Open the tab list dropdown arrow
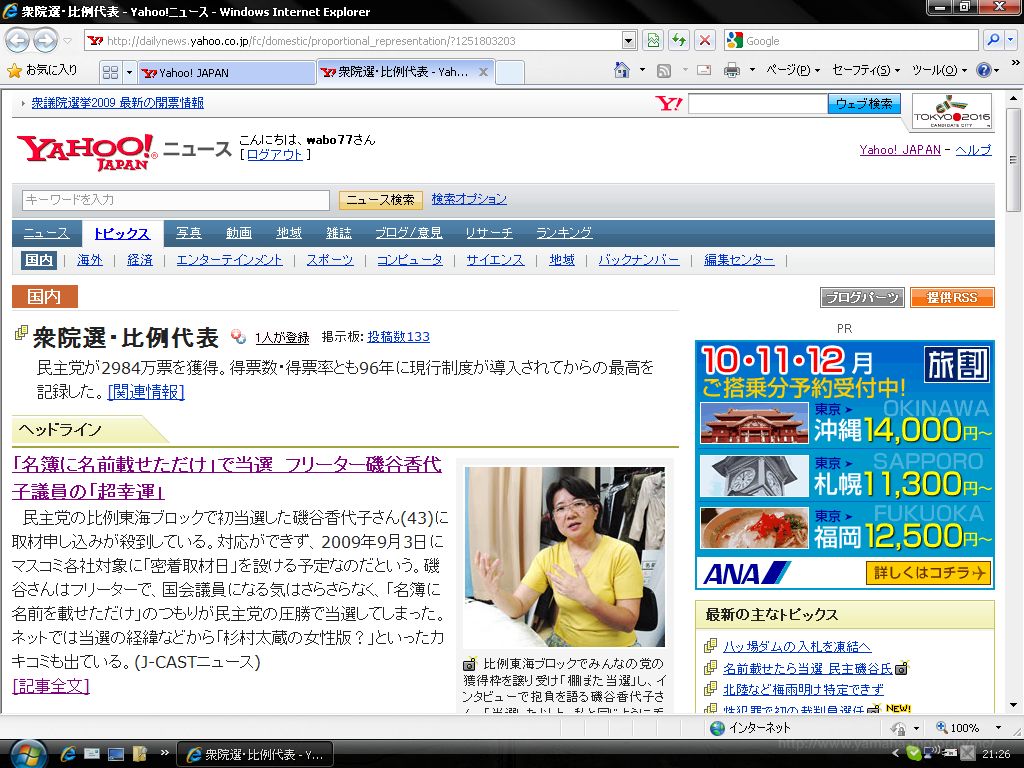 pos(129,72)
